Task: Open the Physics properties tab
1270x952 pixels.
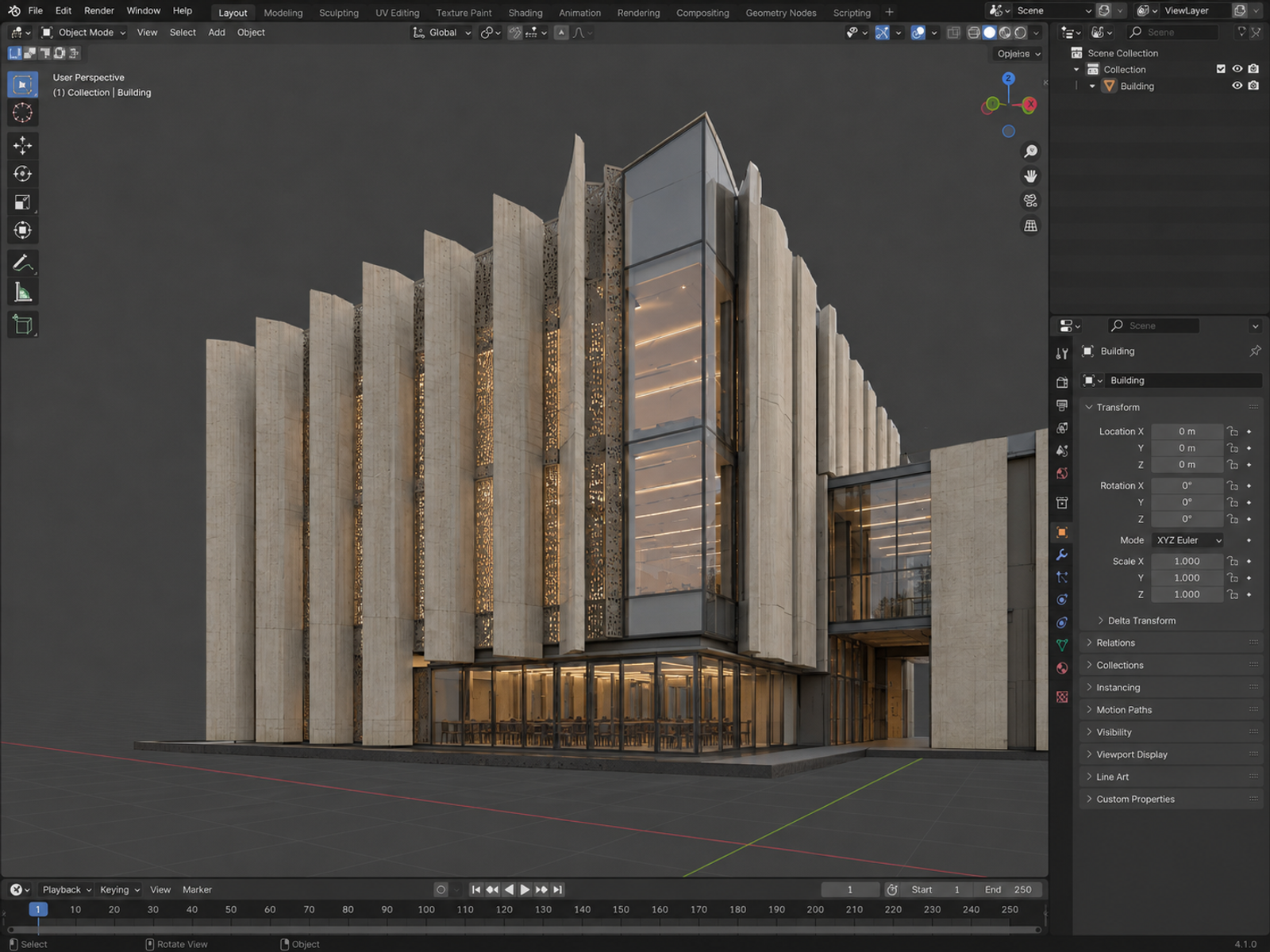Action: [1062, 600]
